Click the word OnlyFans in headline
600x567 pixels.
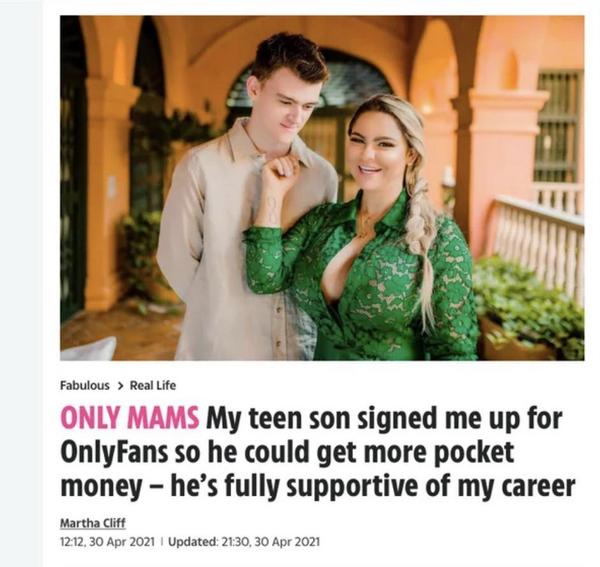pos(114,453)
